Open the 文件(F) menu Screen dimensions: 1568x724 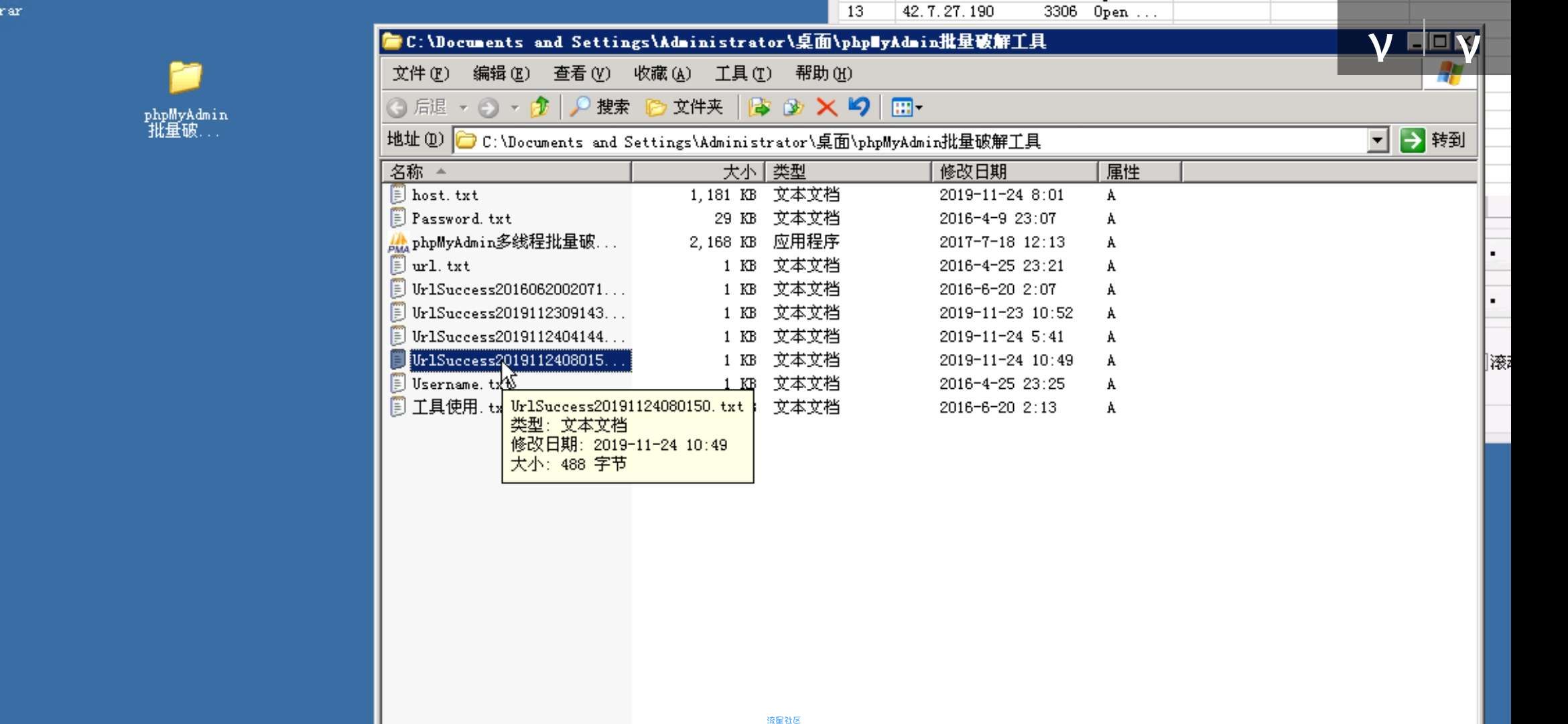tap(420, 73)
